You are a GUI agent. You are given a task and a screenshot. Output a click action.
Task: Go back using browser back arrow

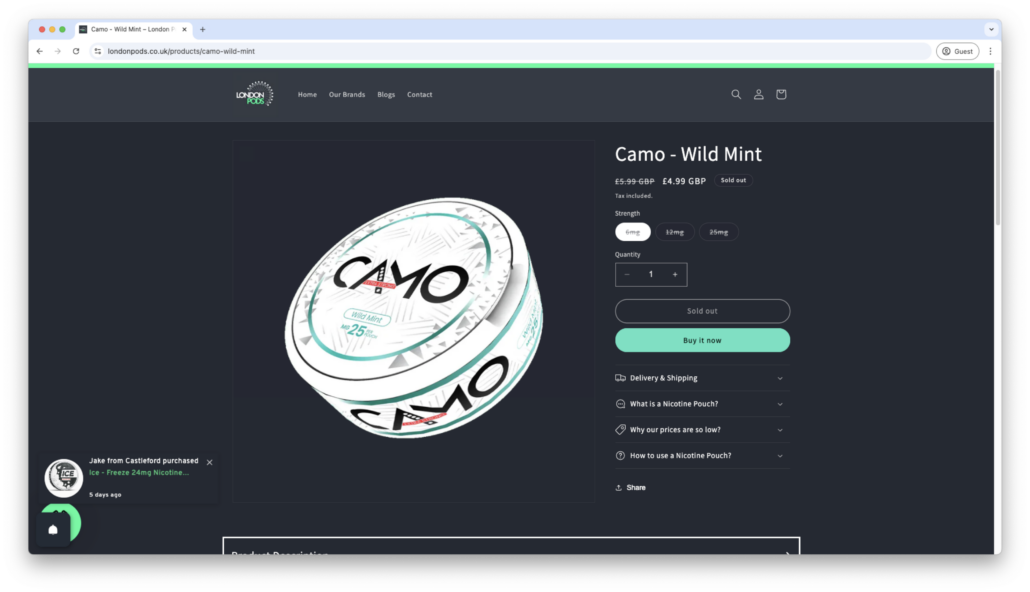(39, 51)
